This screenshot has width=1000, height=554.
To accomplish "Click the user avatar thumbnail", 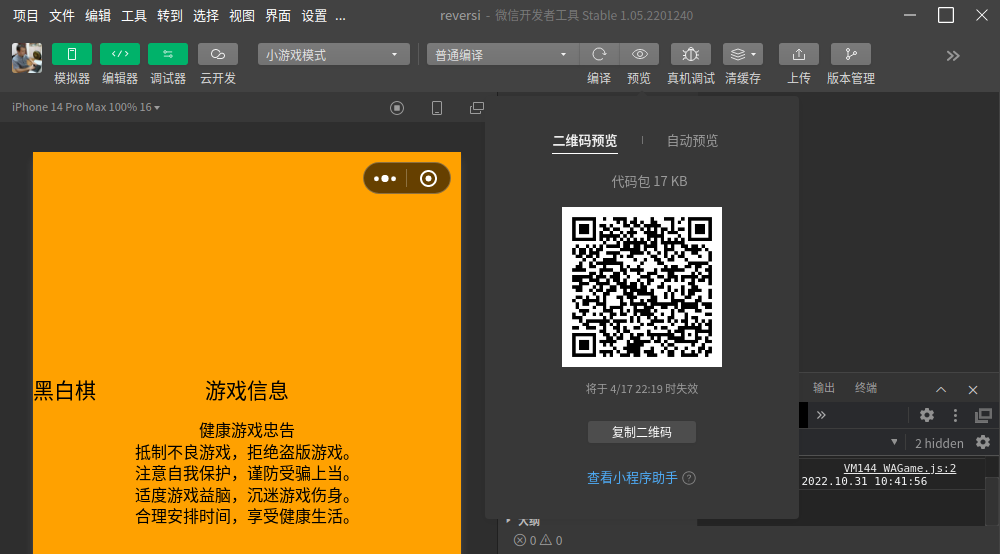I will point(27,58).
